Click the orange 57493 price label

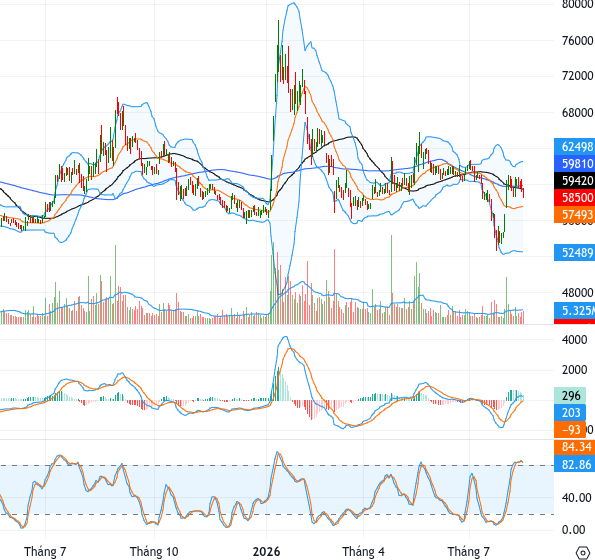tap(575, 215)
